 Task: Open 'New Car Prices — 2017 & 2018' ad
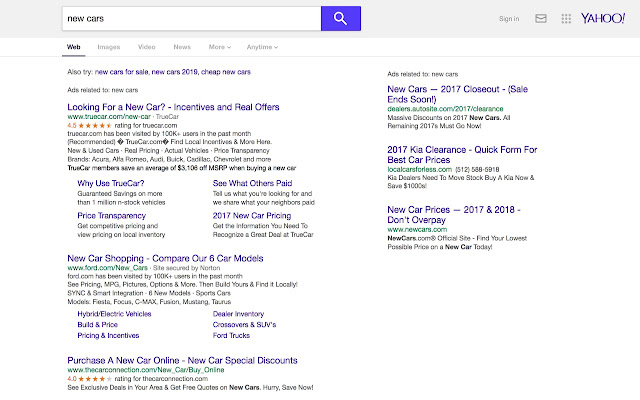pyautogui.click(x=454, y=215)
